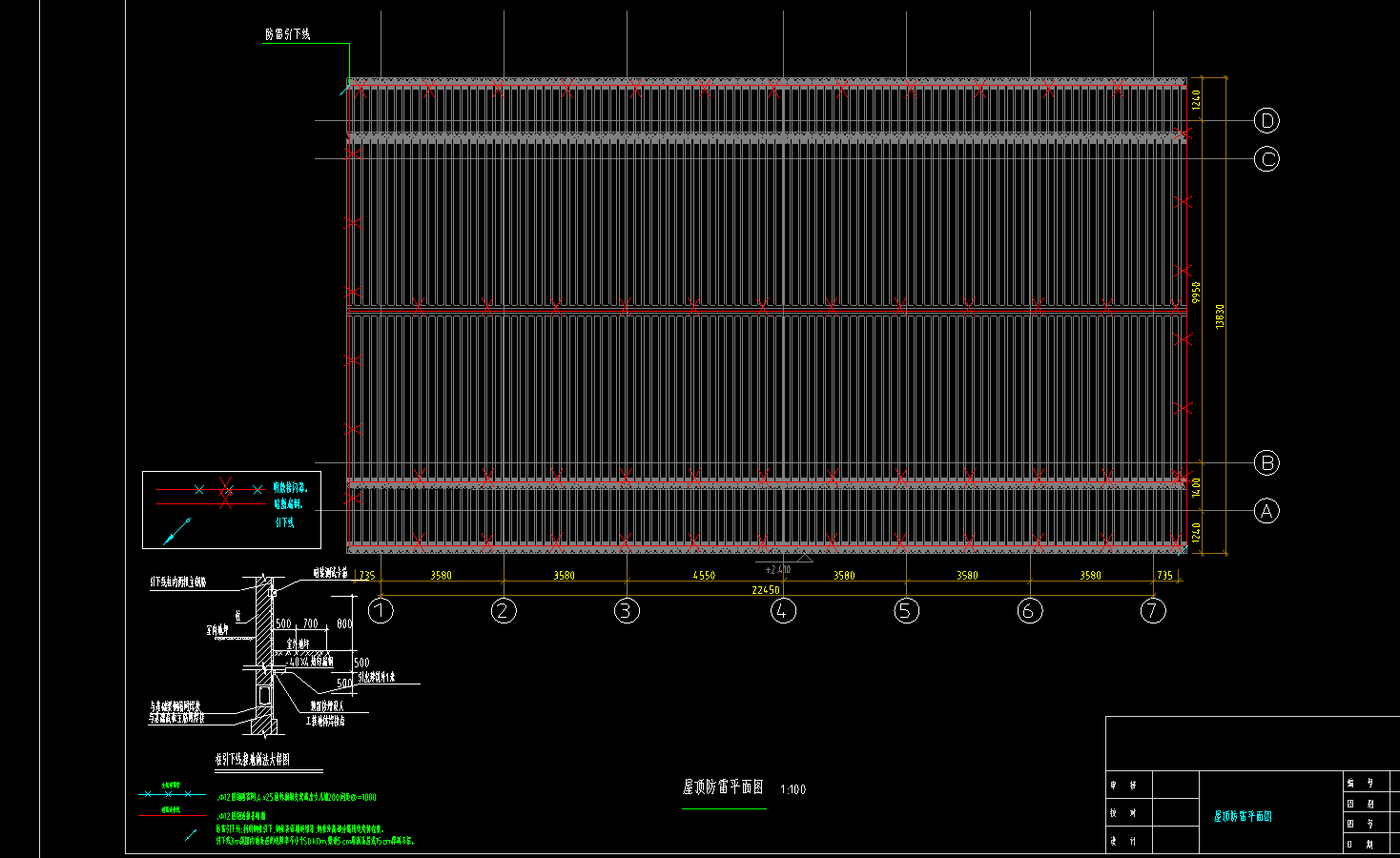This screenshot has width=1400, height=858.
Task: Click the 13830 vertical dimension text
Action: tap(1220, 317)
